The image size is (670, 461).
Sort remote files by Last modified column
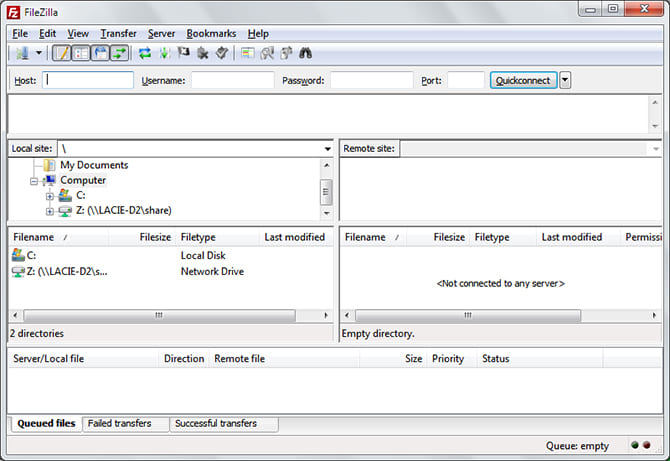[x=579, y=237]
